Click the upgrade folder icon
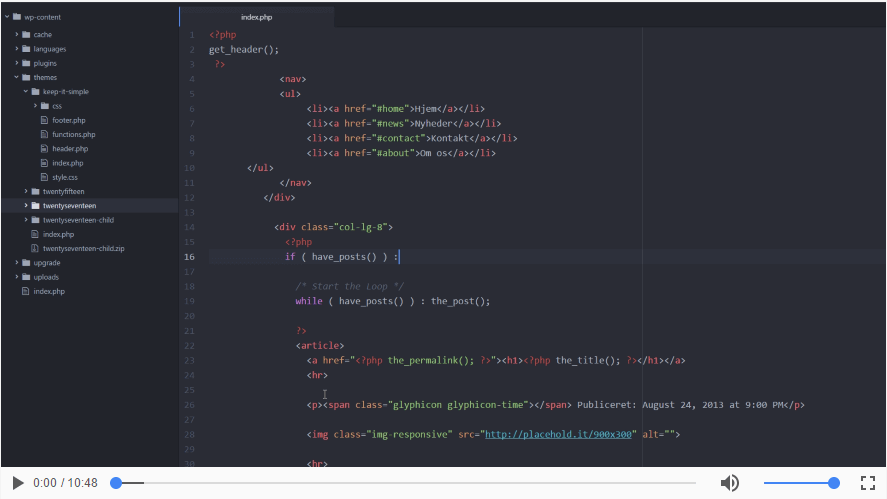The height and width of the screenshot is (499, 887). [x=26, y=263]
